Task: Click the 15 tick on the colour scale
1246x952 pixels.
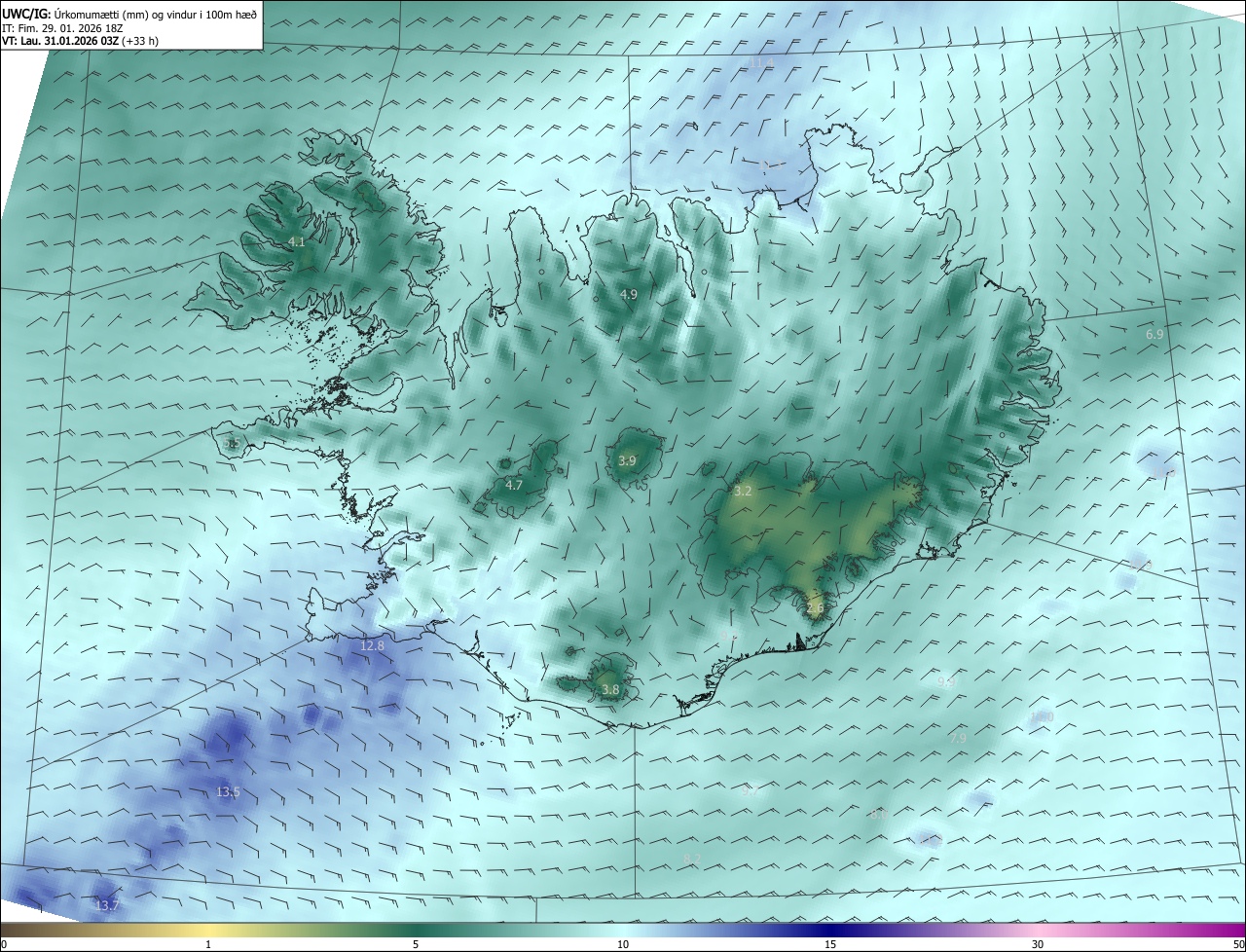Action: pyautogui.click(x=830, y=944)
